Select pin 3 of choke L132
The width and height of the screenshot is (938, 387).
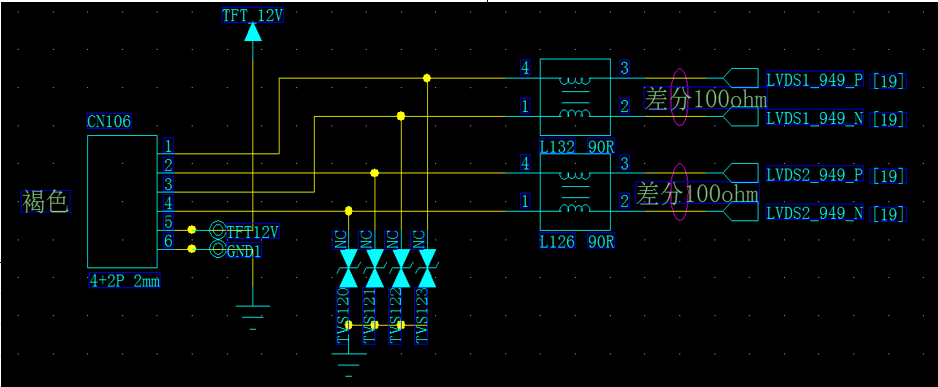click(625, 68)
